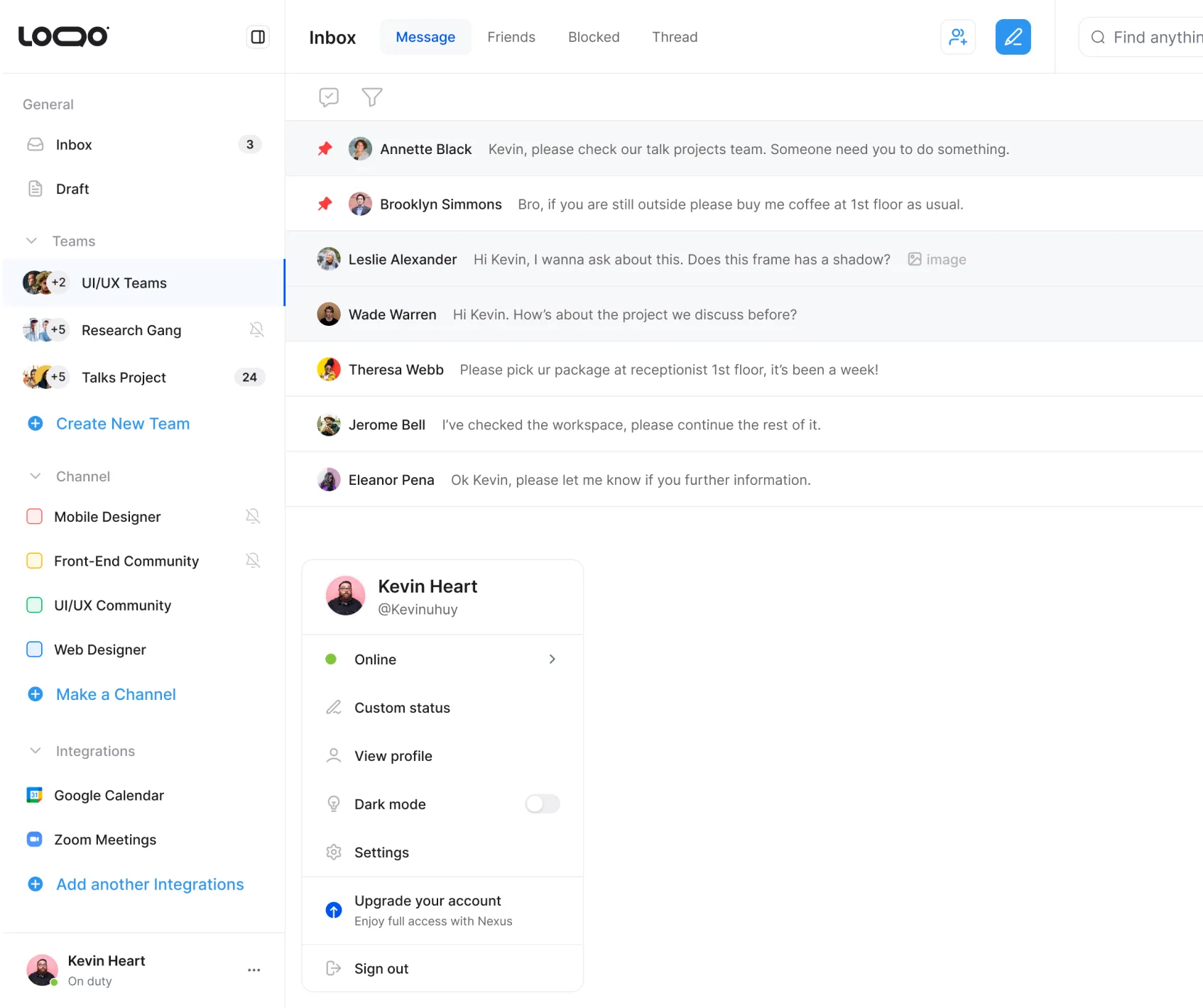Click the three-dots menu beside Kevin Heart
1203x1008 pixels.
point(254,970)
